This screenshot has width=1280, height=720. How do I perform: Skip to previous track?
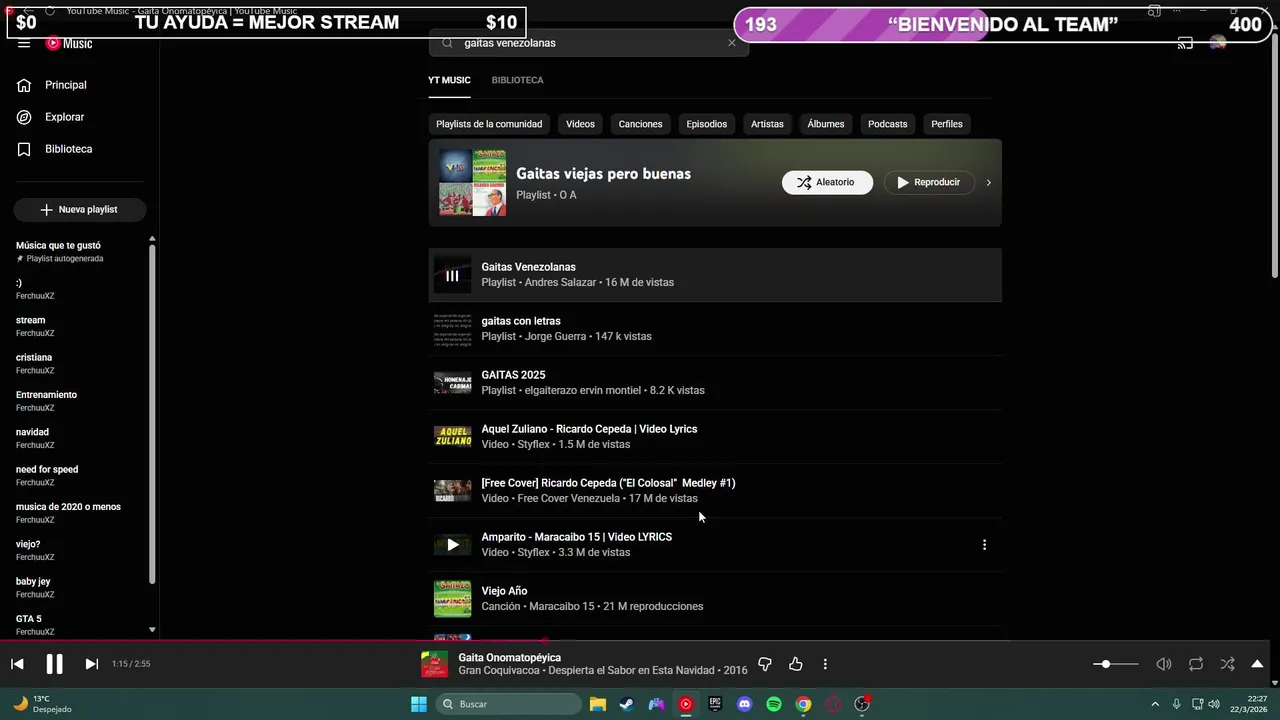[17, 664]
